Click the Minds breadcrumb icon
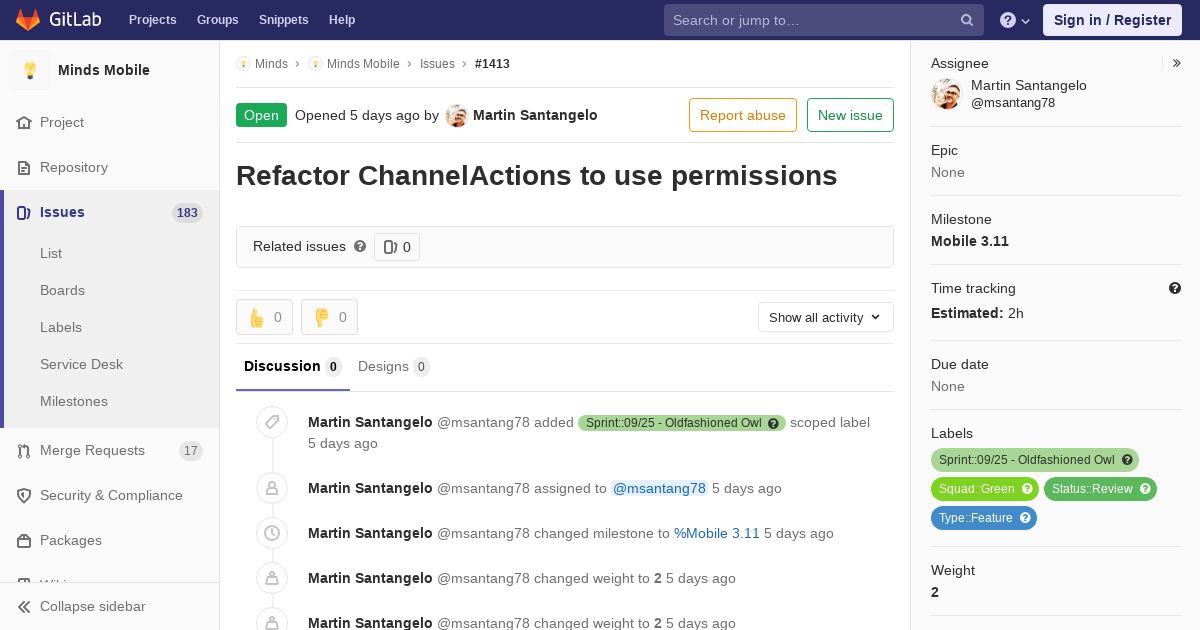This screenshot has height=630, width=1200. pos(243,63)
